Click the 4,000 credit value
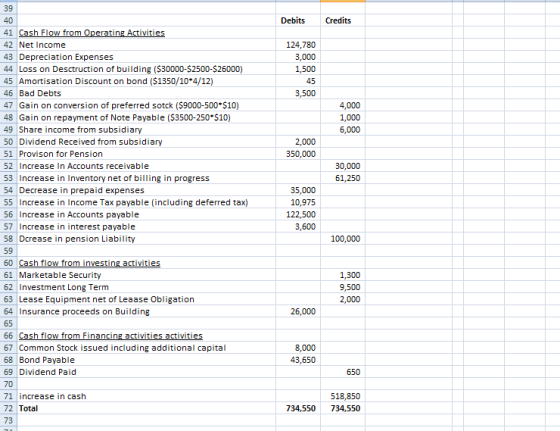The height and width of the screenshot is (431, 560). [x=350, y=106]
